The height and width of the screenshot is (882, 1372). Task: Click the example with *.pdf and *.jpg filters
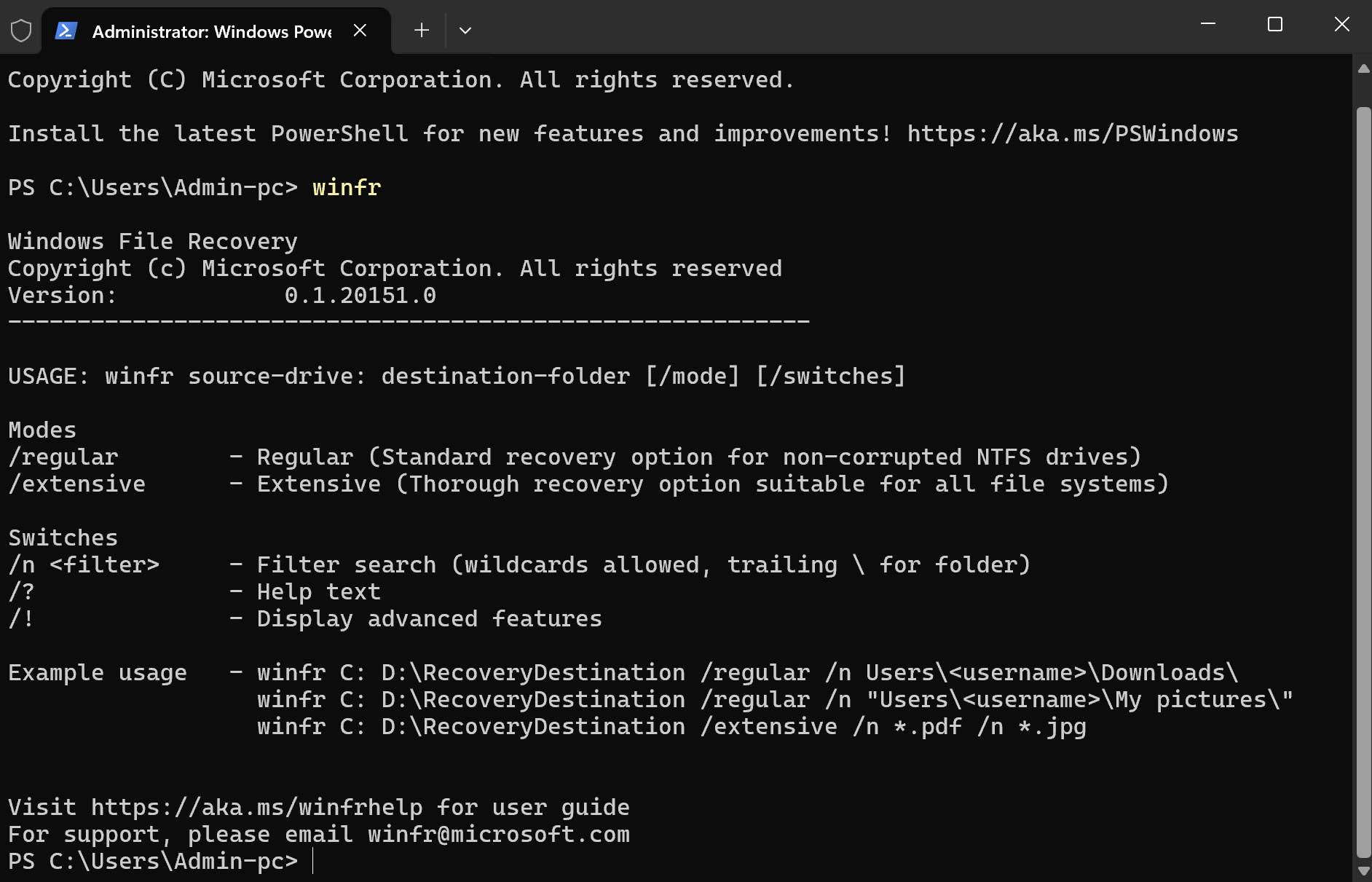(671, 727)
